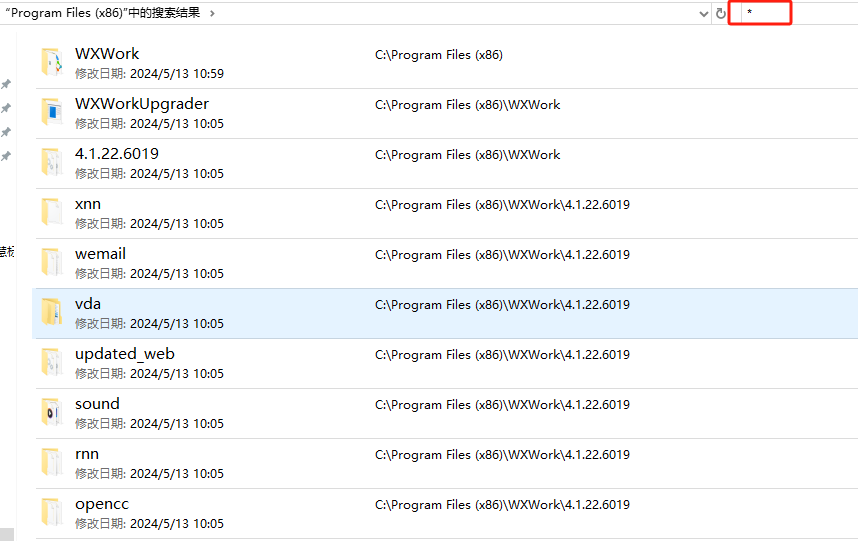Expand the breadcrumb chevron after search results
This screenshot has height=541, width=858.
pyautogui.click(x=212, y=13)
